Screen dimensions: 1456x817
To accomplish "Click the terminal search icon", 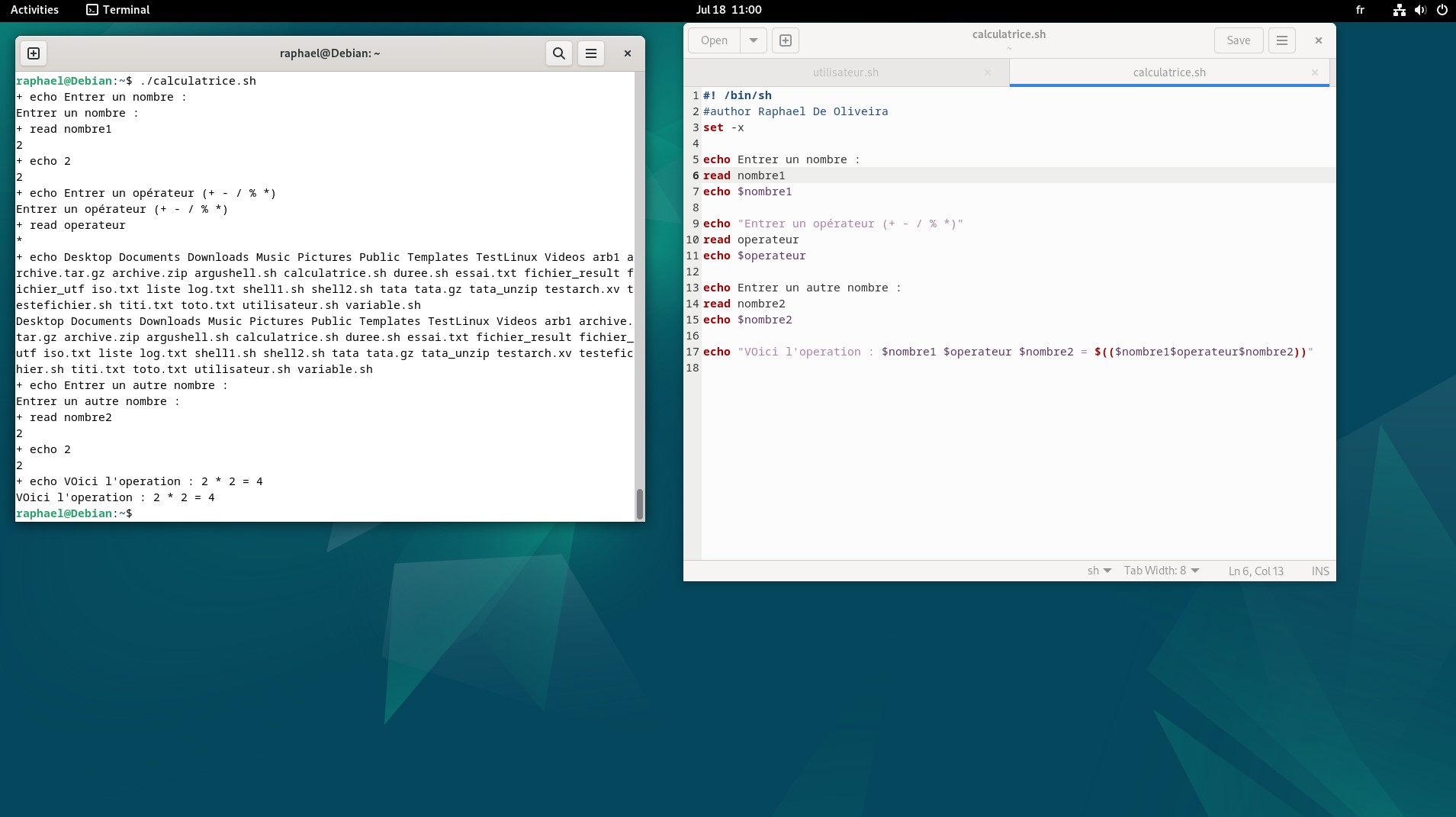I will pyautogui.click(x=559, y=53).
